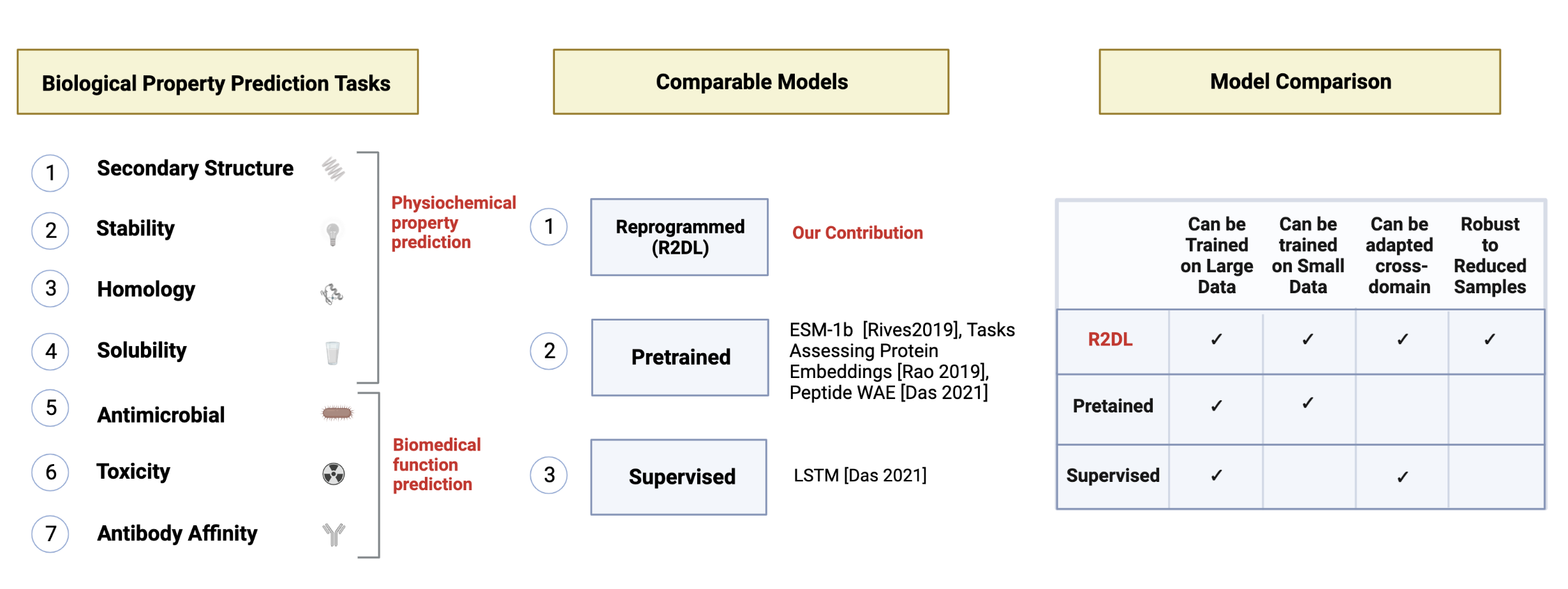Screen dimensions: 1568x589
Task: Click the Stability light bulb icon
Action: click(332, 233)
